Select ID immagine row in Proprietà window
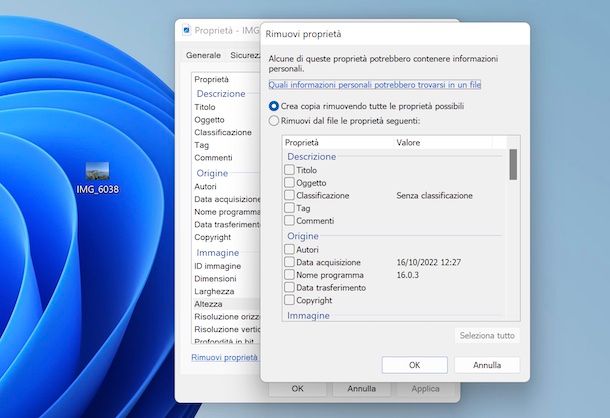Image resolution: width=610 pixels, height=418 pixels. tap(226, 266)
